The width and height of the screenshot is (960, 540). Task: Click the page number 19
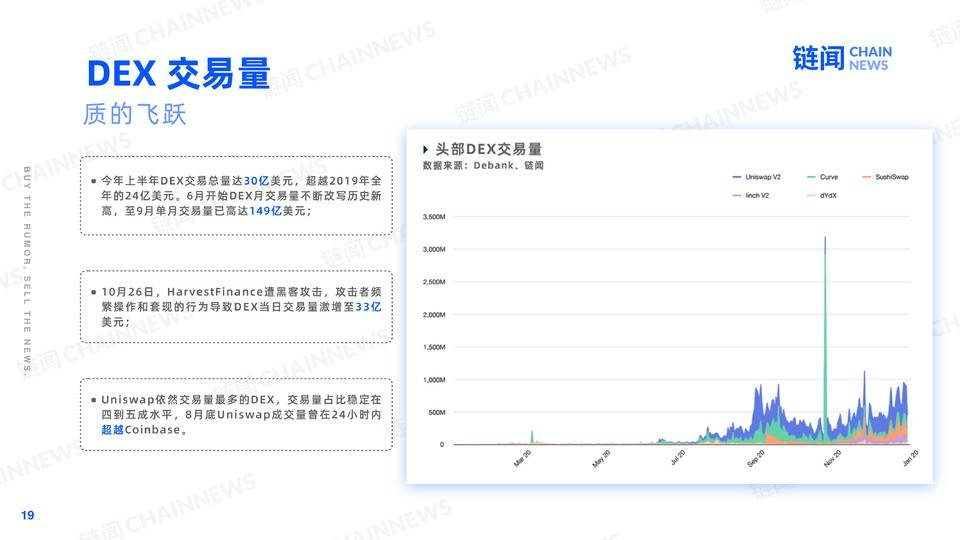coord(28,516)
